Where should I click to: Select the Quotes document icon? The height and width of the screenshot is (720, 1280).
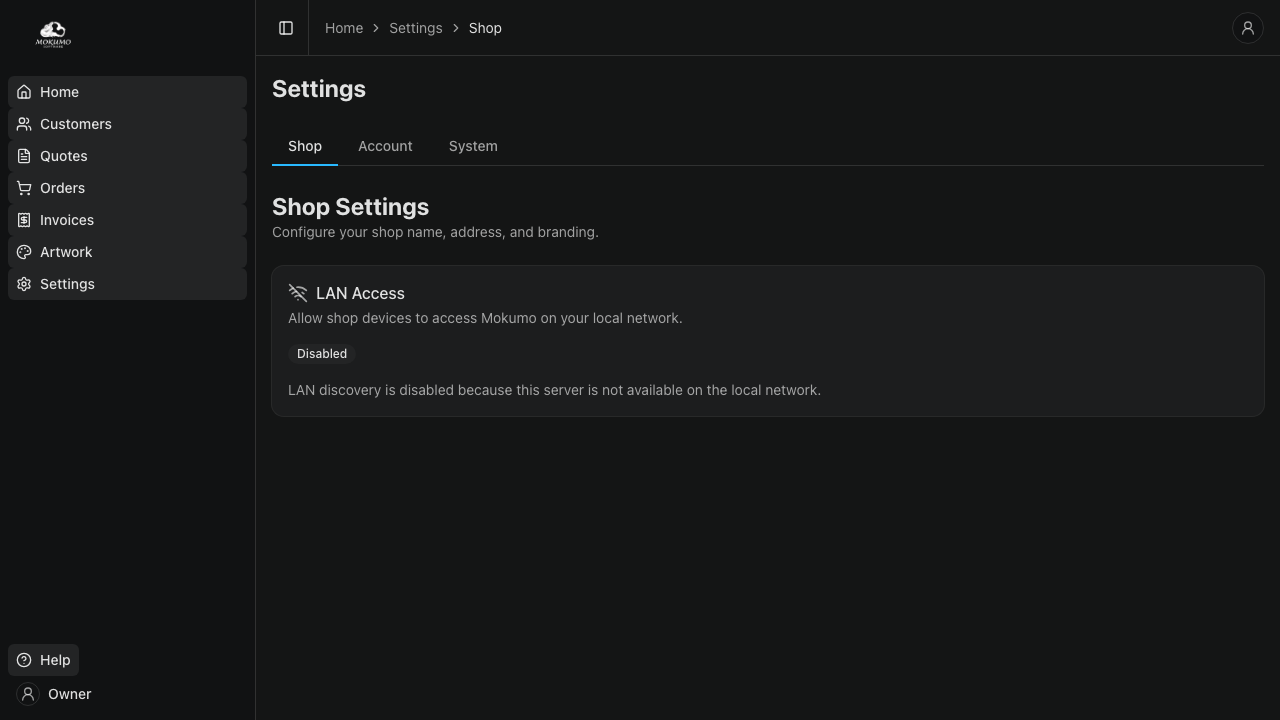[24, 156]
